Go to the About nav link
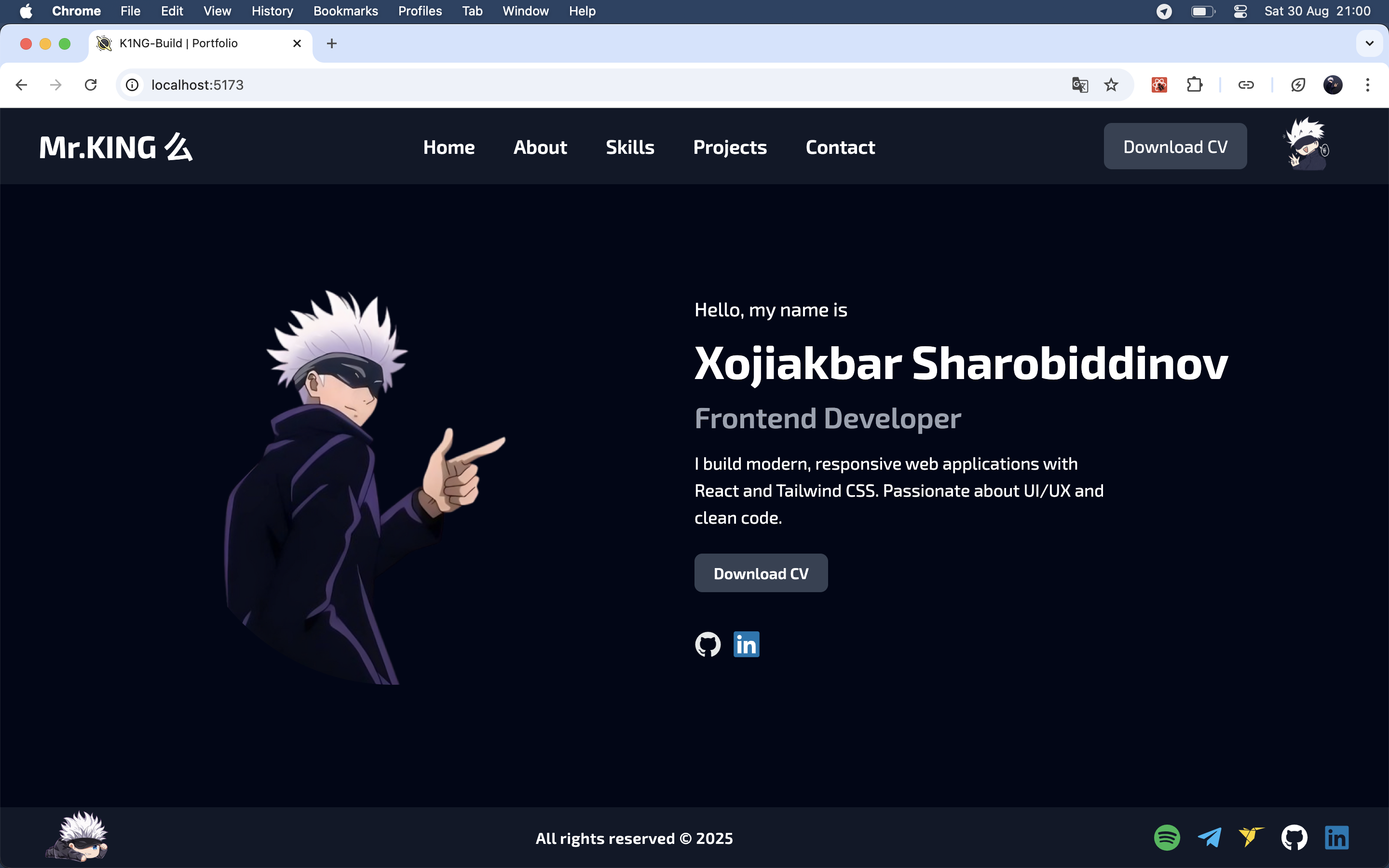 tap(540, 147)
